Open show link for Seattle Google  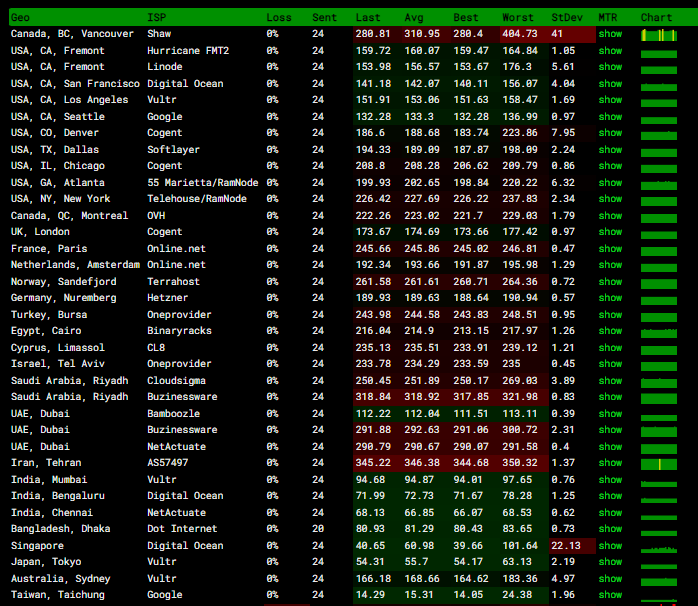(x=610, y=117)
